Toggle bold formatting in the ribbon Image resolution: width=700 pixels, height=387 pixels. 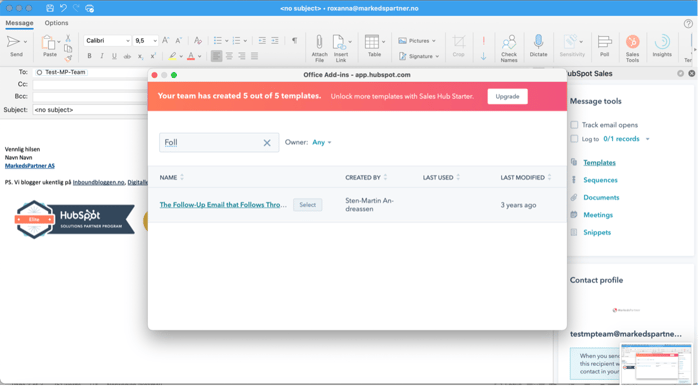(x=89, y=56)
